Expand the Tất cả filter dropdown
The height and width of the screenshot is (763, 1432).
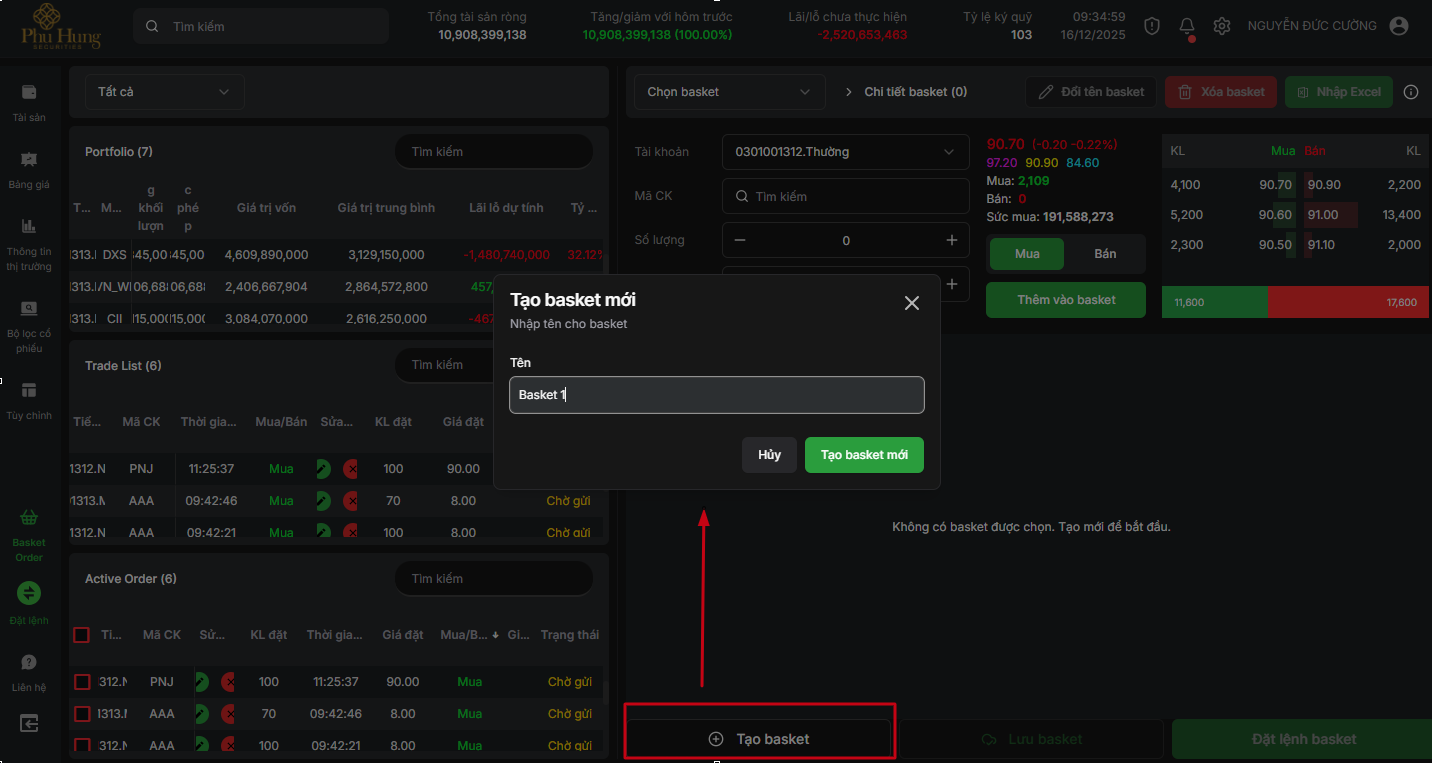point(165,92)
